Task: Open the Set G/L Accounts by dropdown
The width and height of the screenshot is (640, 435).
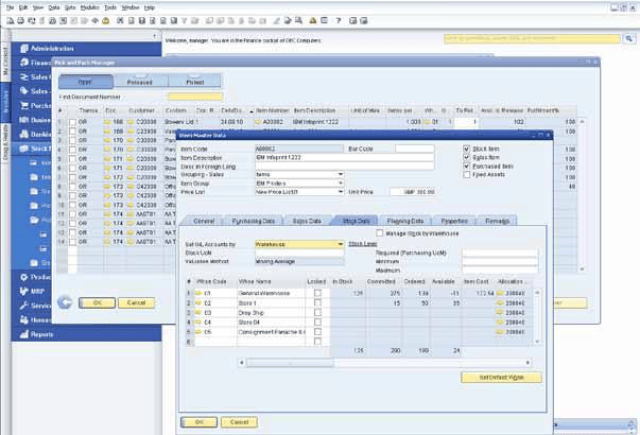Action: pyautogui.click(x=340, y=243)
